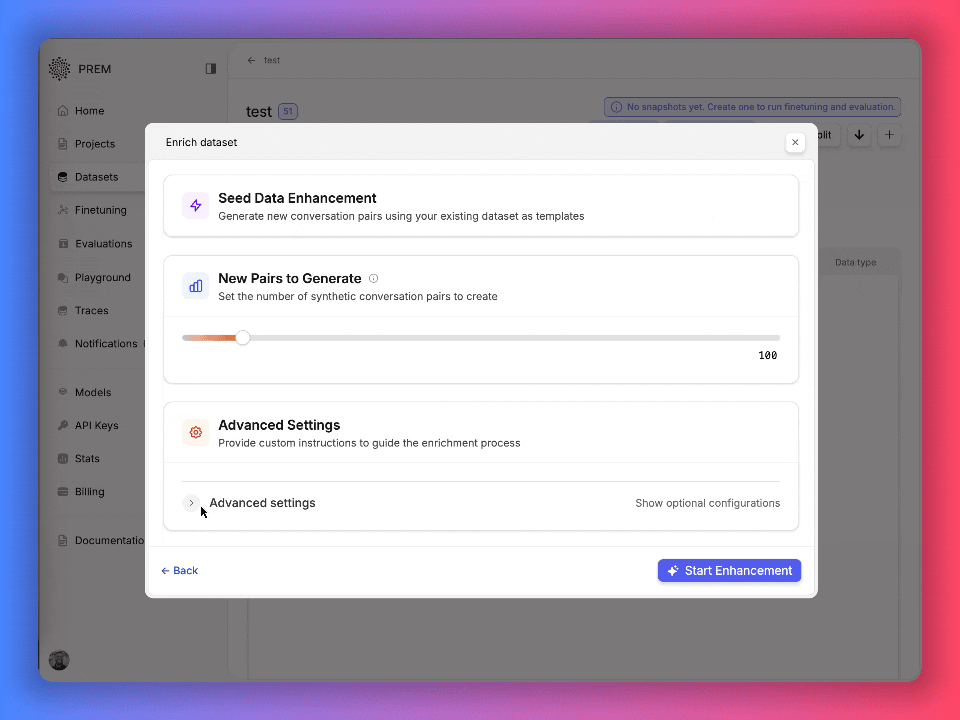
Task: Click the Finetuning icon
Action: click(x=62, y=210)
